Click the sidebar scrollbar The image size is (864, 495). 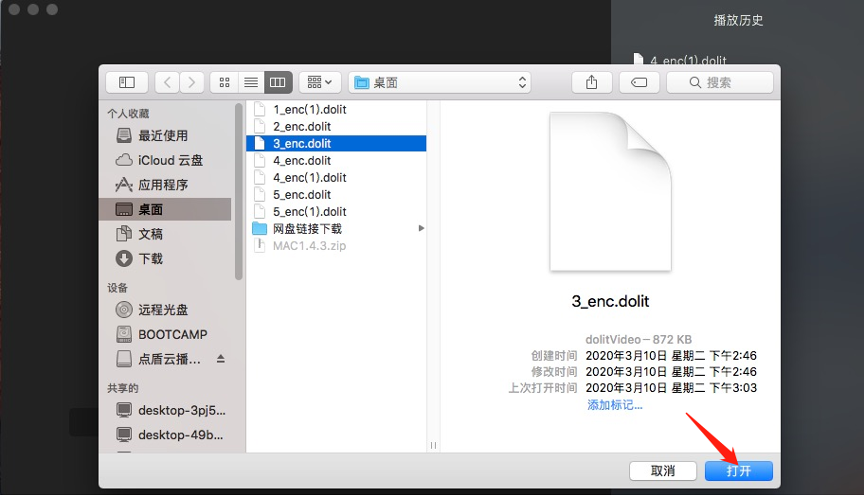[x=238, y=192]
